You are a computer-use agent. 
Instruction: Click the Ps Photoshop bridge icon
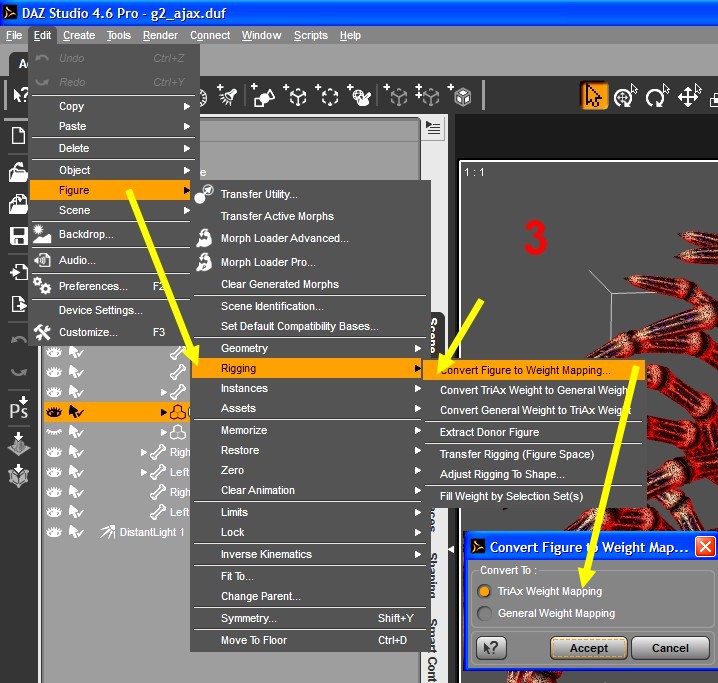(x=18, y=408)
